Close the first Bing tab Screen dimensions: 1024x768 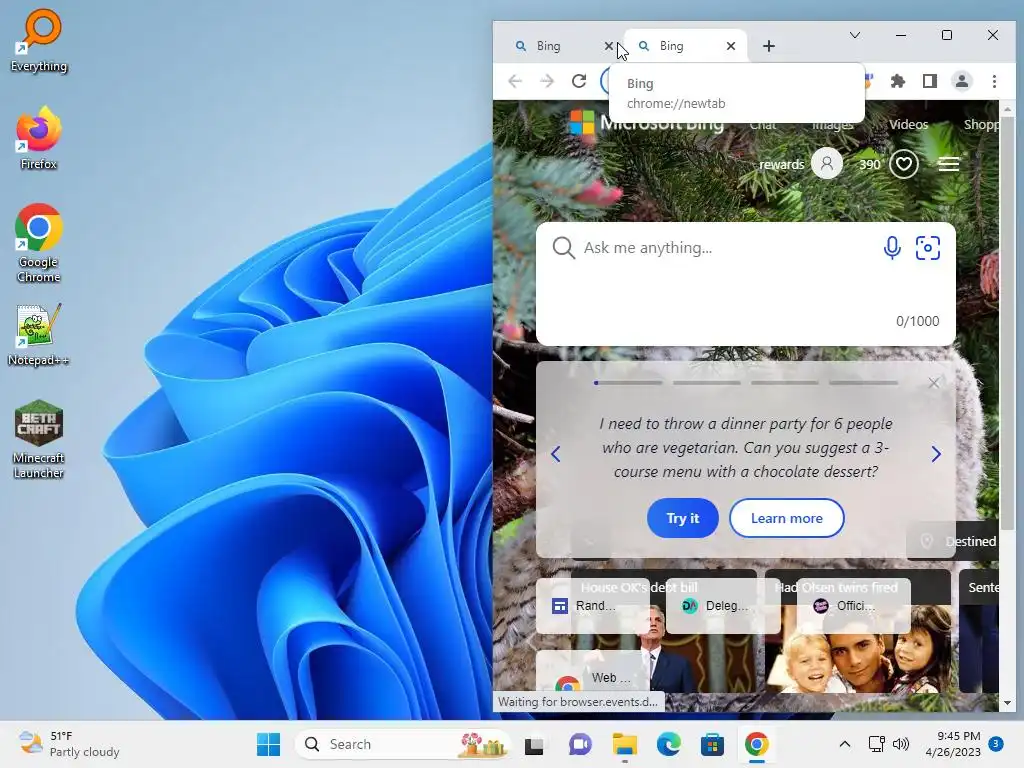[609, 46]
